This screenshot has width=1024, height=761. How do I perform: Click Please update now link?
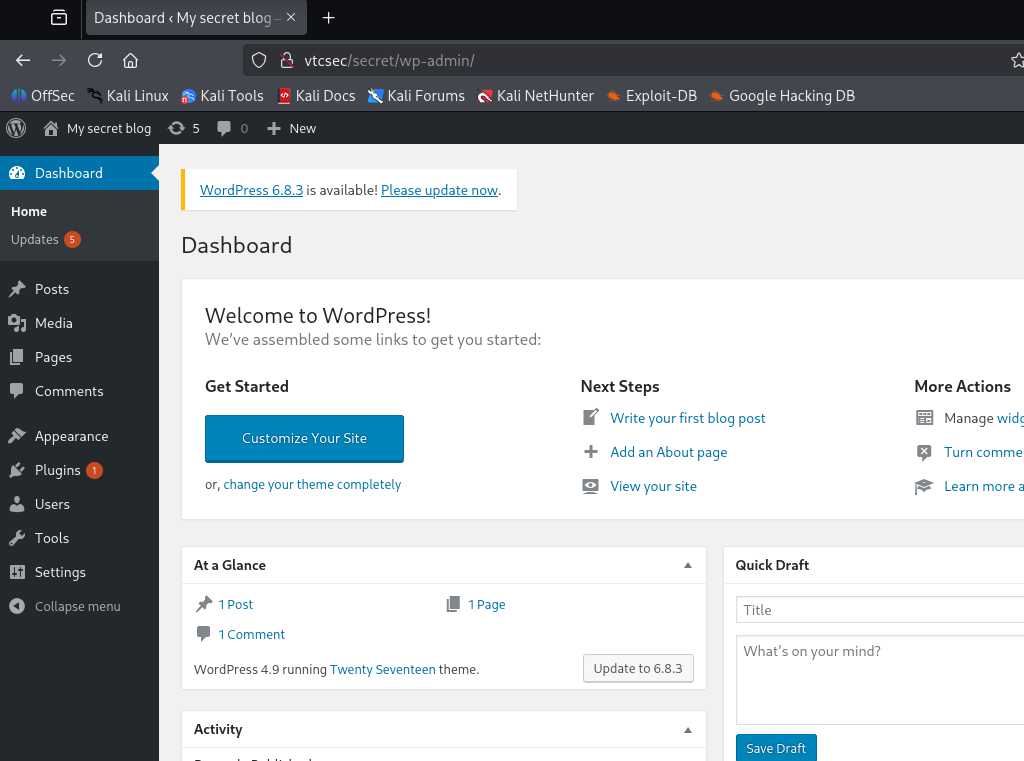440,190
